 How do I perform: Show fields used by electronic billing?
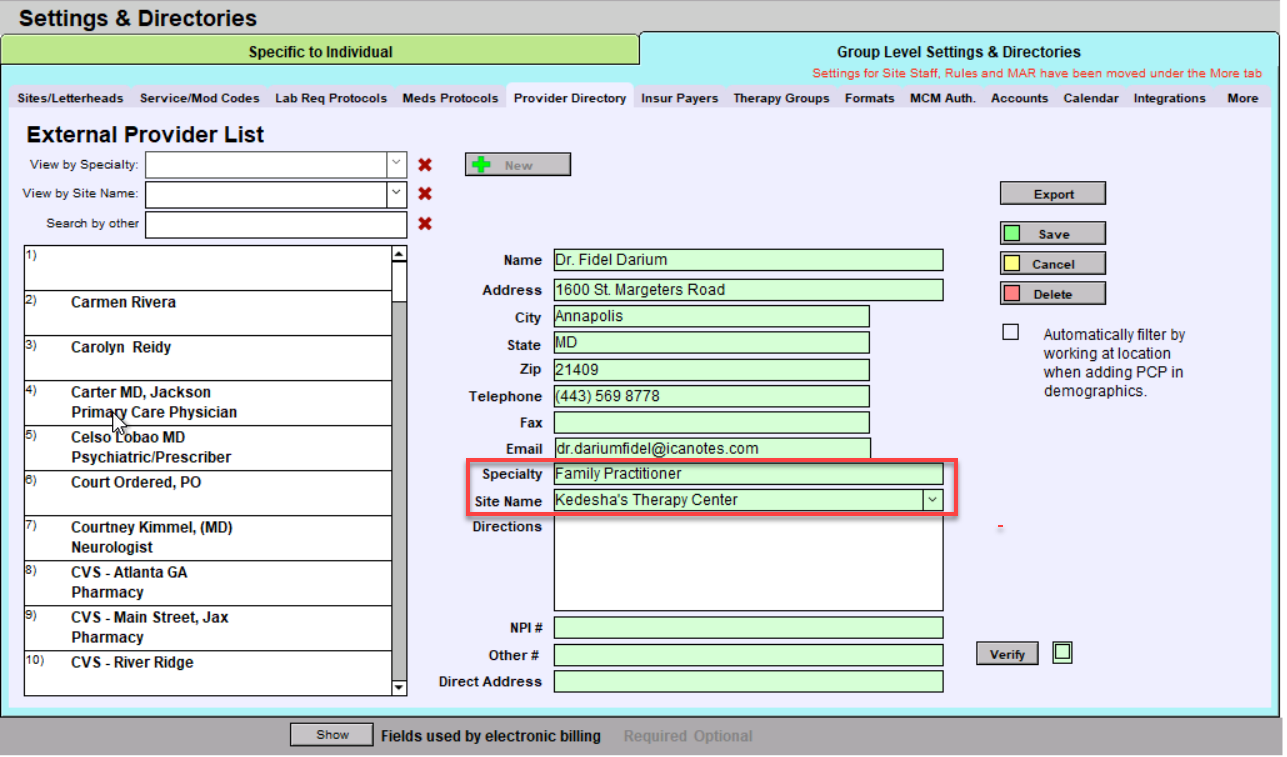tap(332, 735)
